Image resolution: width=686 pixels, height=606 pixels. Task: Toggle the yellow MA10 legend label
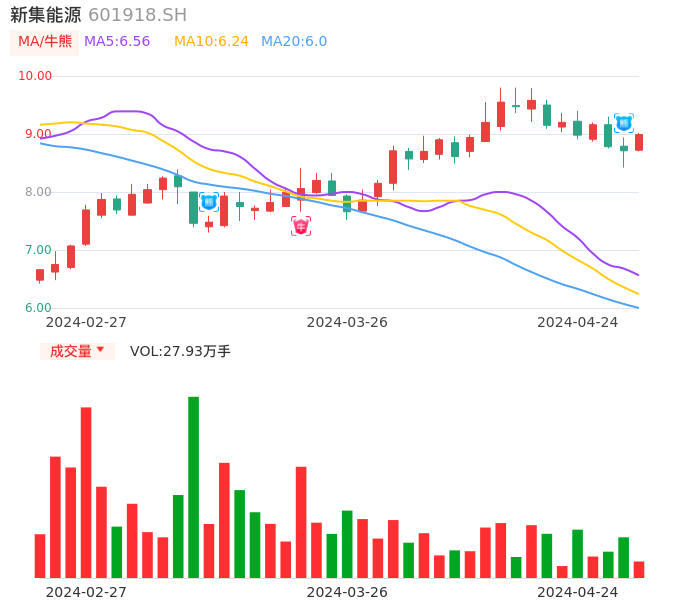(211, 42)
